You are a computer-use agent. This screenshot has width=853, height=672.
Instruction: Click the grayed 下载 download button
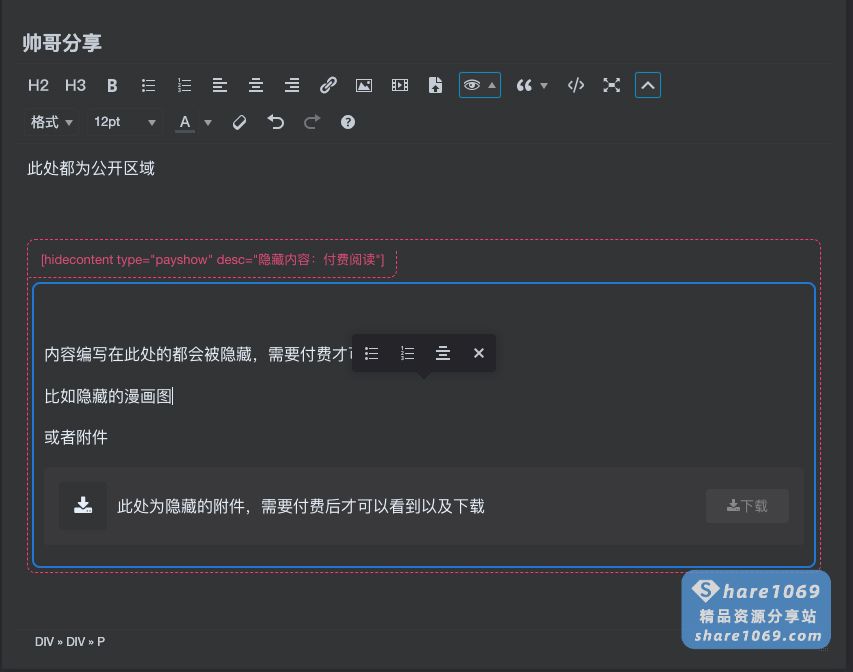pyautogui.click(x=747, y=506)
